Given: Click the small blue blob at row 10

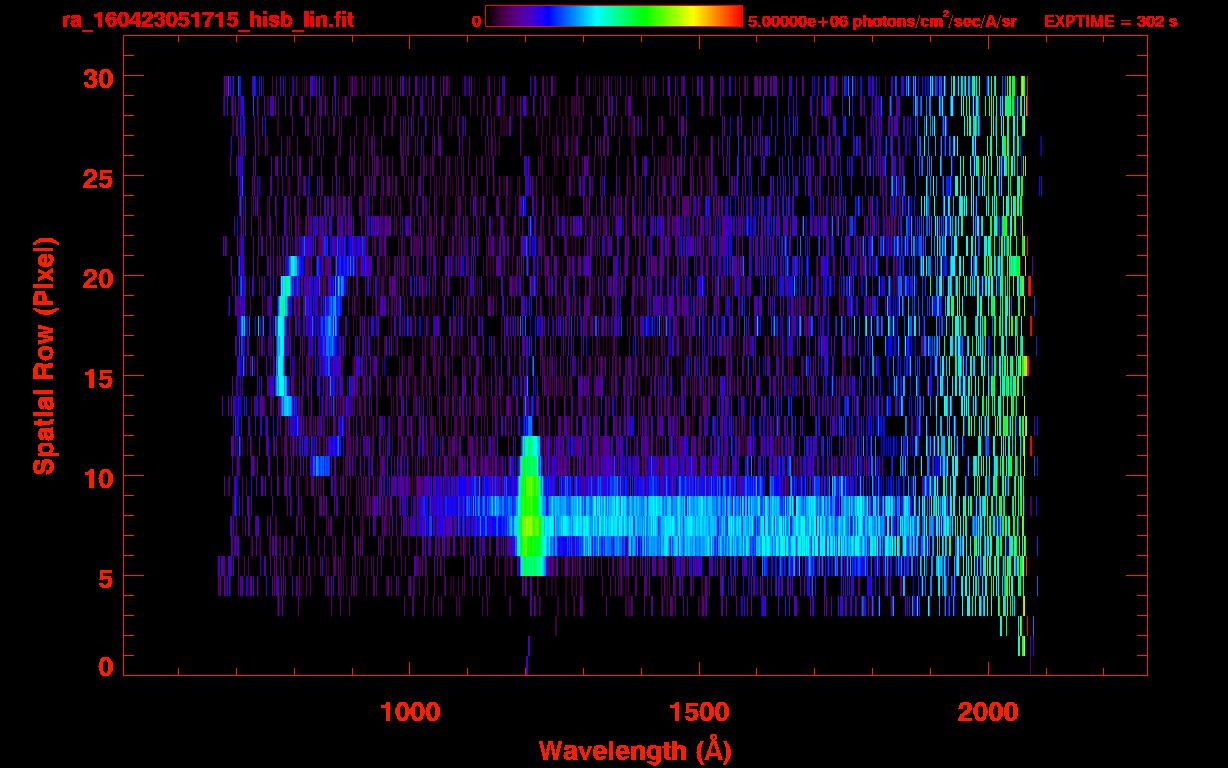Looking at the screenshot, I should [x=321, y=466].
